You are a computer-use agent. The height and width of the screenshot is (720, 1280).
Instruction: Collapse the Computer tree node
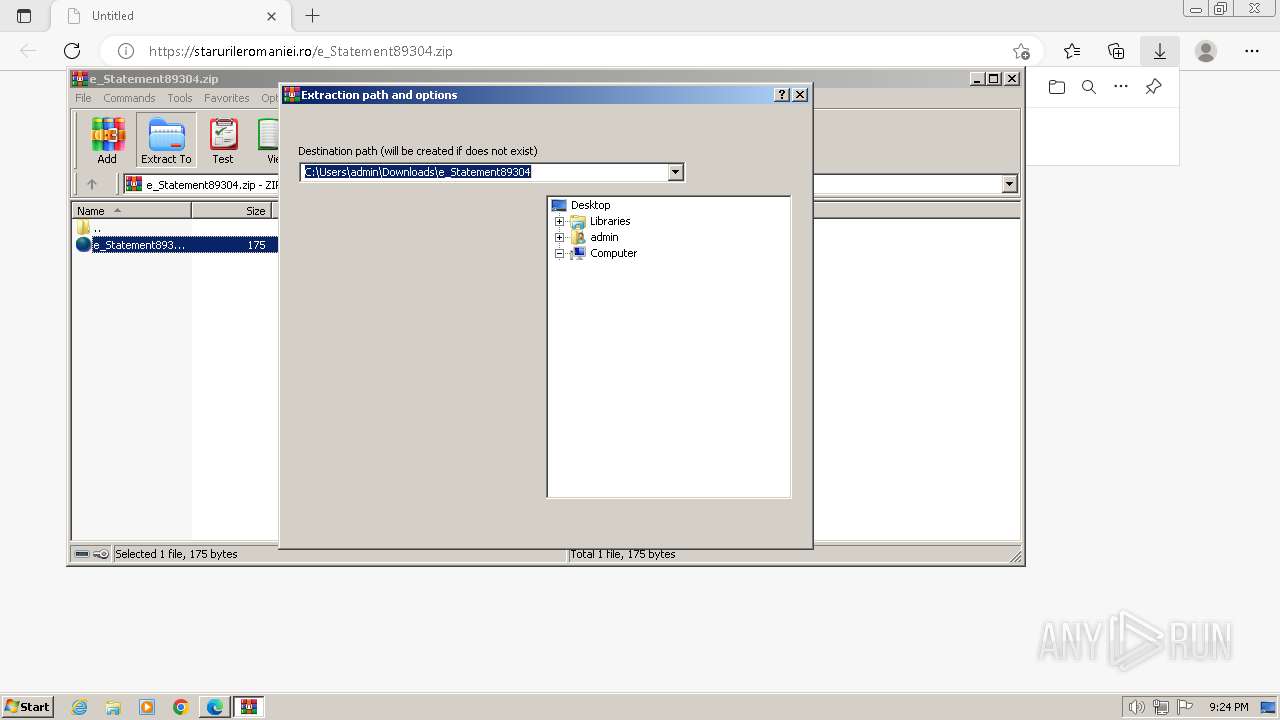[559, 253]
